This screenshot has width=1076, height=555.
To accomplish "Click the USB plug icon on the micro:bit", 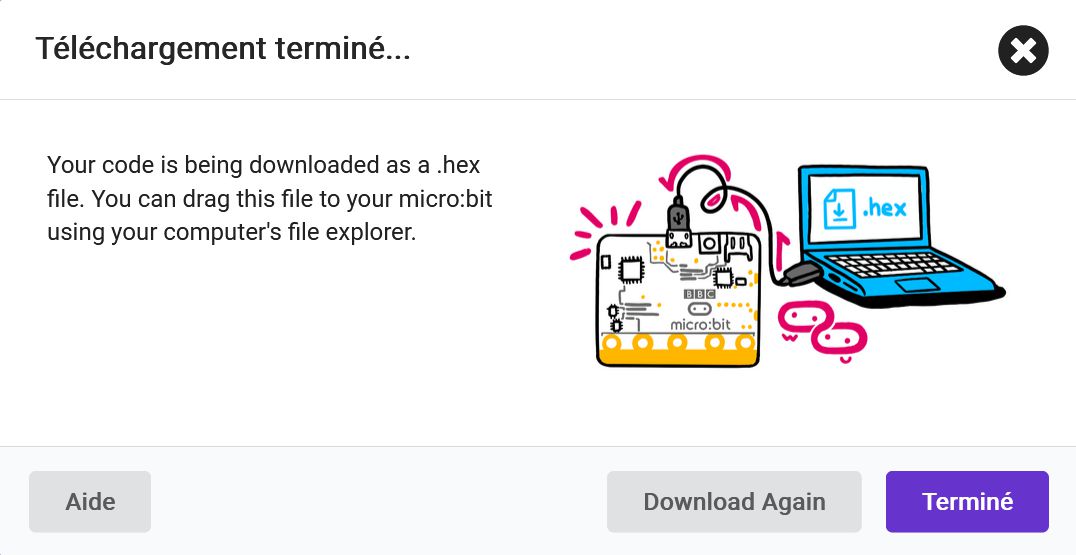I will (679, 221).
